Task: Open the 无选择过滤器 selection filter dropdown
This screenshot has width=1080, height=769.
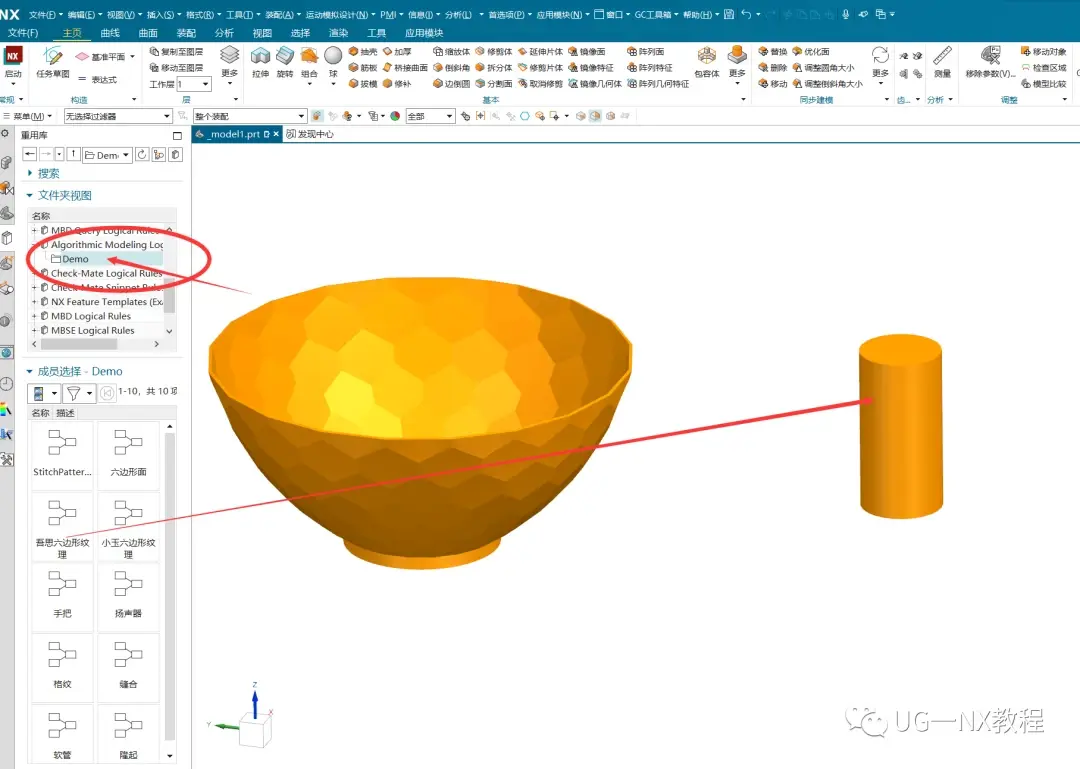Action: coord(117,116)
